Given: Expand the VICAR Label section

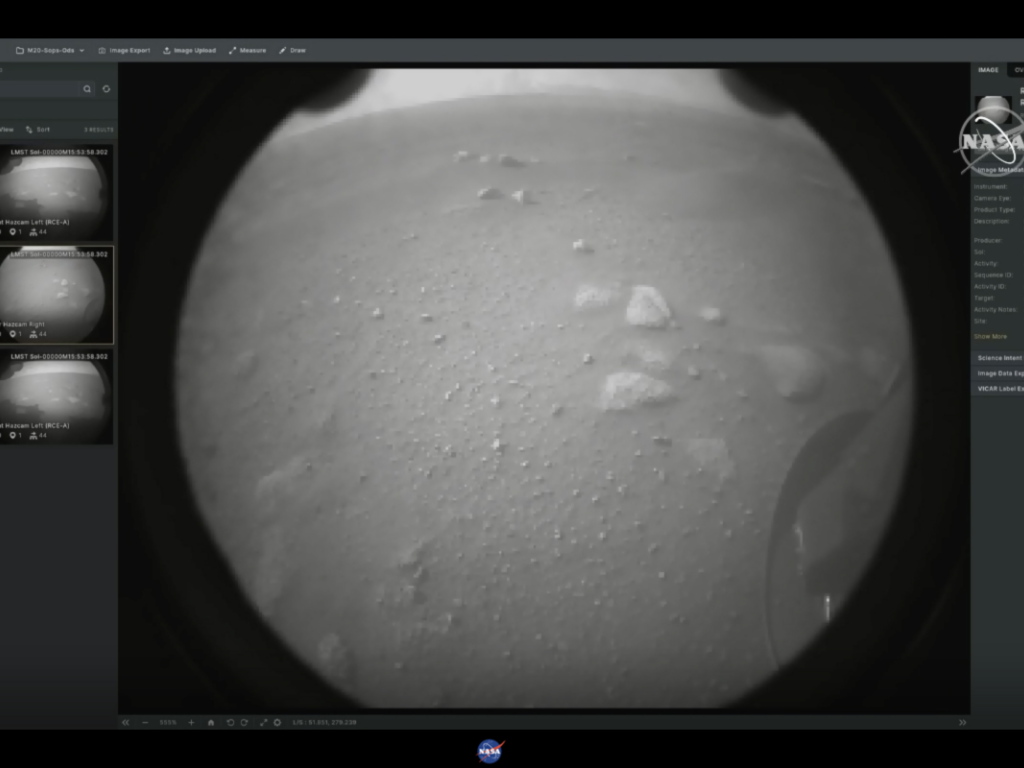Looking at the screenshot, I should (999, 388).
